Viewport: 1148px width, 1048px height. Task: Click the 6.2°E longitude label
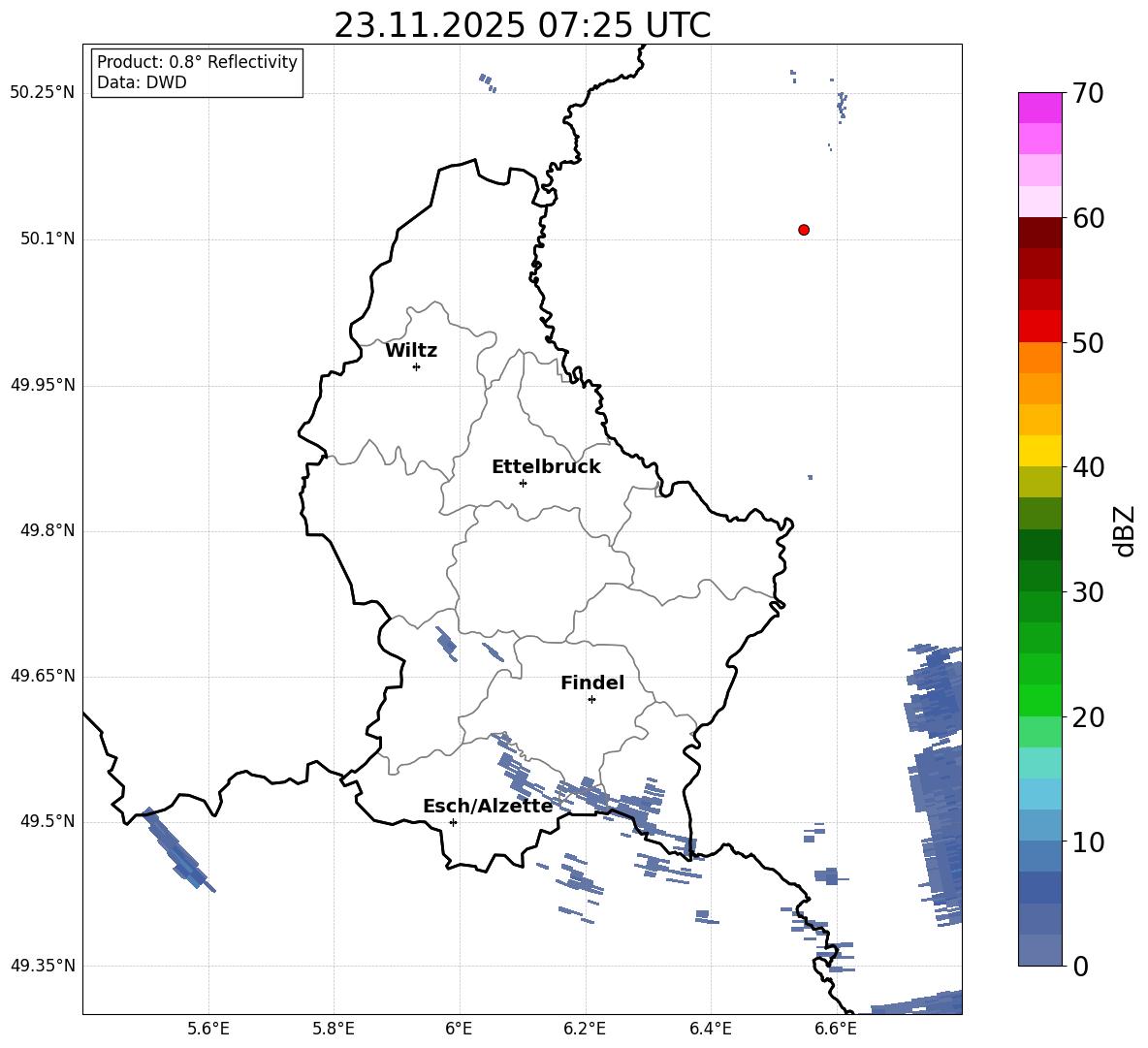[x=585, y=1029]
